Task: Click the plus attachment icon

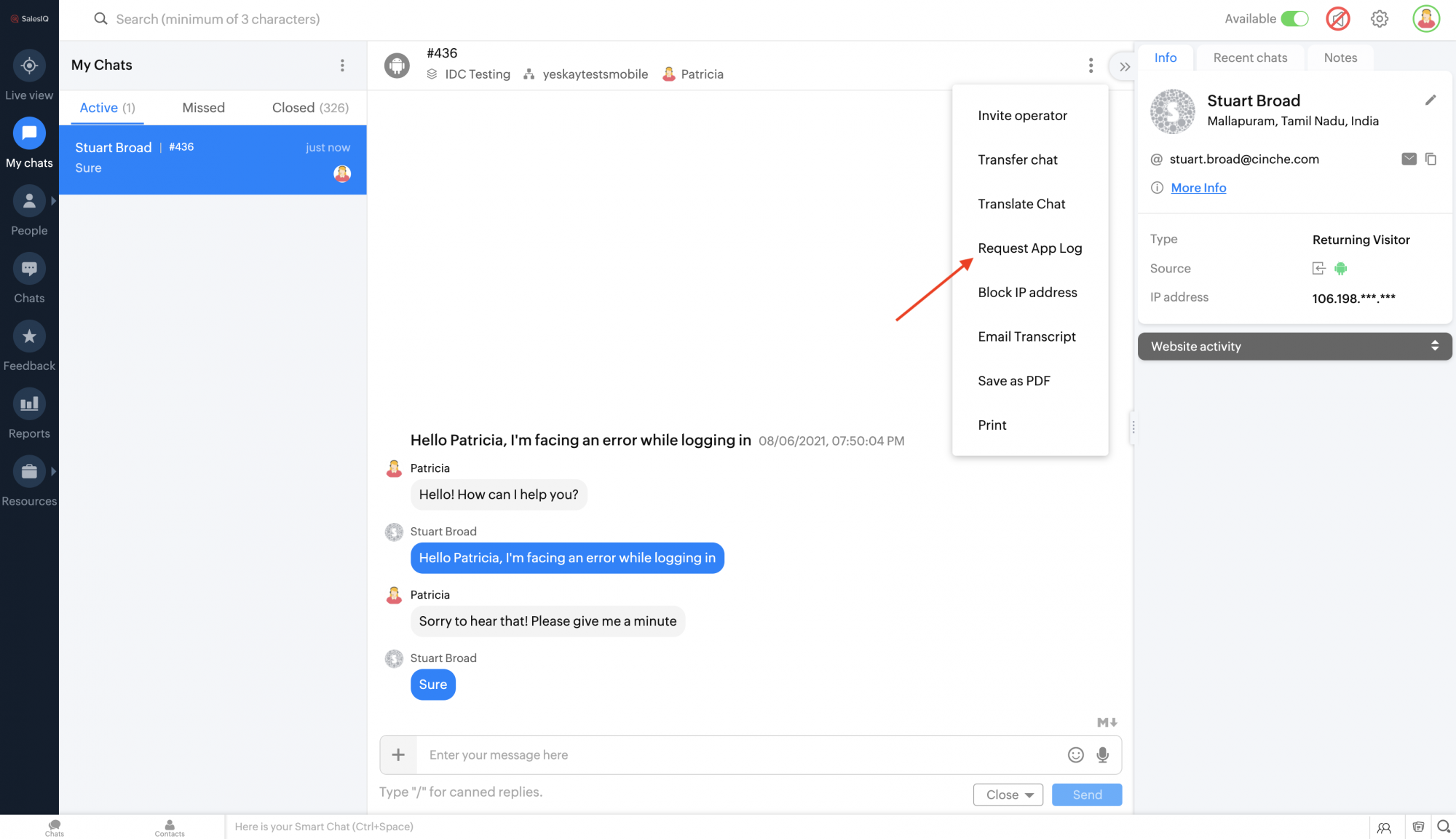Action: (x=398, y=755)
